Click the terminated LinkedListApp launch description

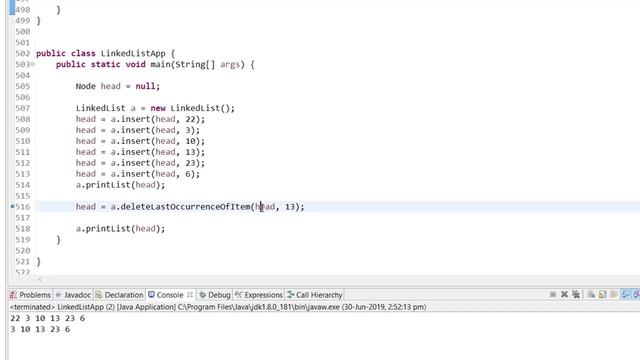click(x=218, y=307)
